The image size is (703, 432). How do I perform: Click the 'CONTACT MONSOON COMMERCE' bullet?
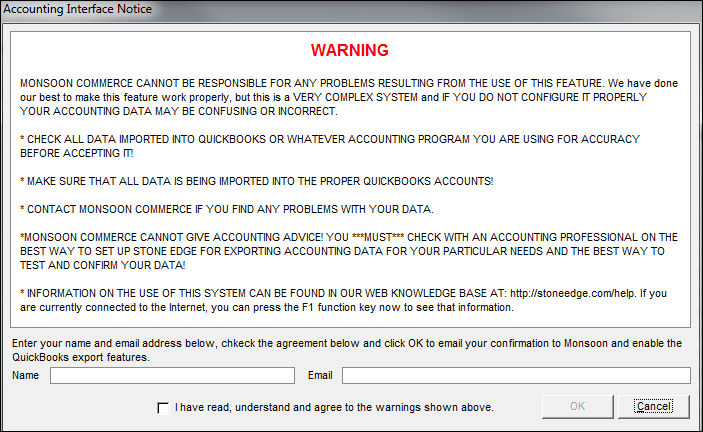pos(226,209)
